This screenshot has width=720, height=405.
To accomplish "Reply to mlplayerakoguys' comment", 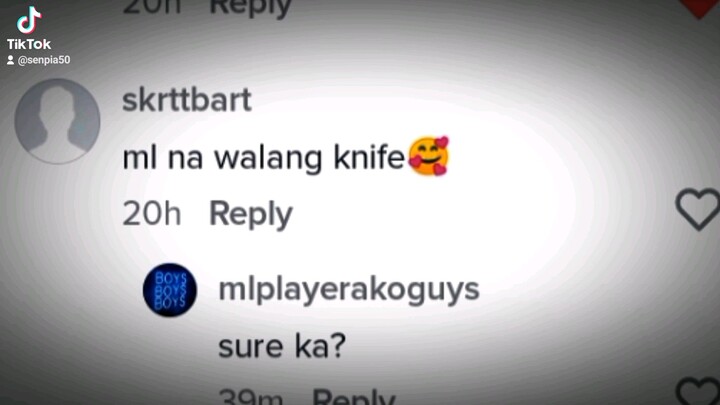I will pyautogui.click(x=354, y=396).
